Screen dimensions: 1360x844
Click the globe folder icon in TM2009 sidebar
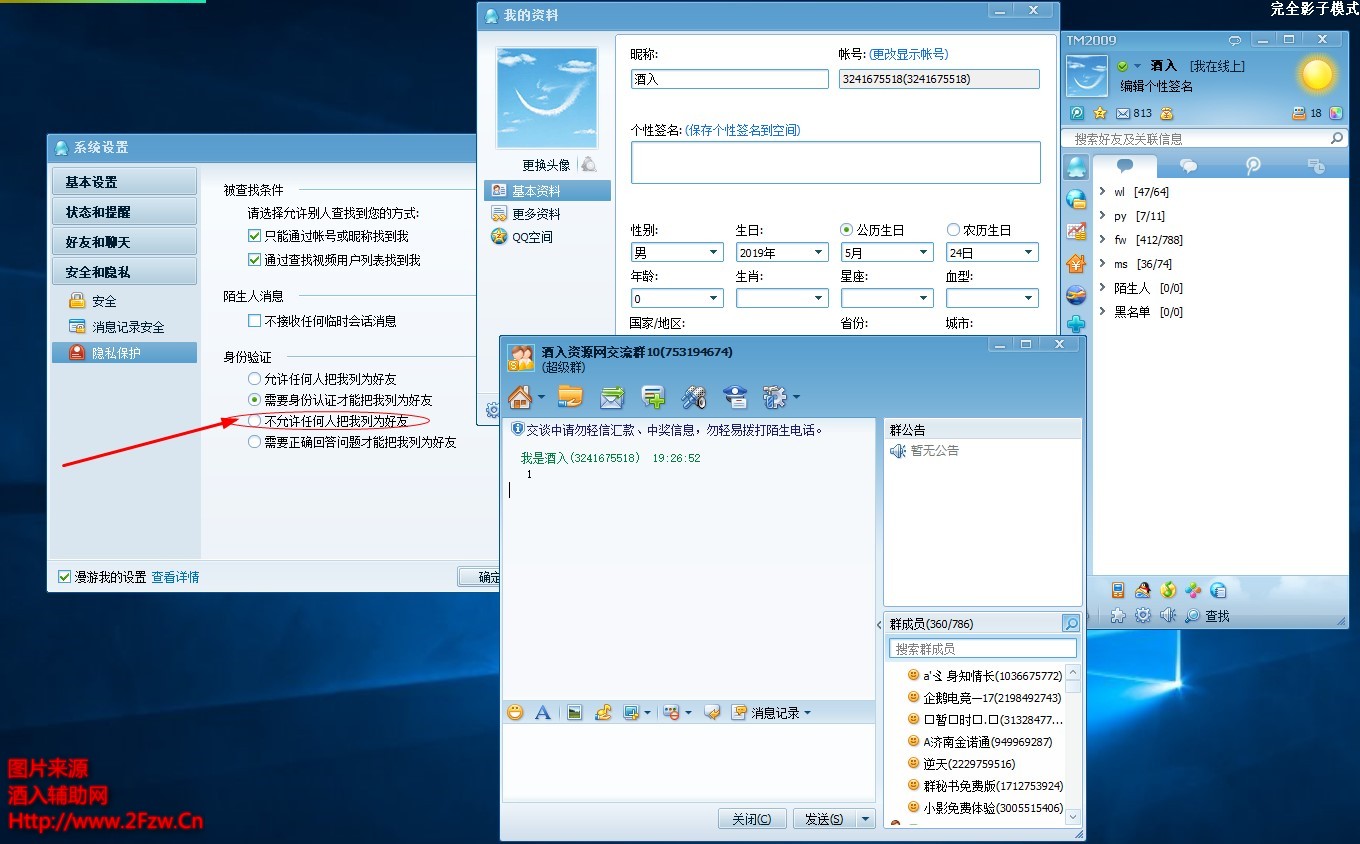1076,199
